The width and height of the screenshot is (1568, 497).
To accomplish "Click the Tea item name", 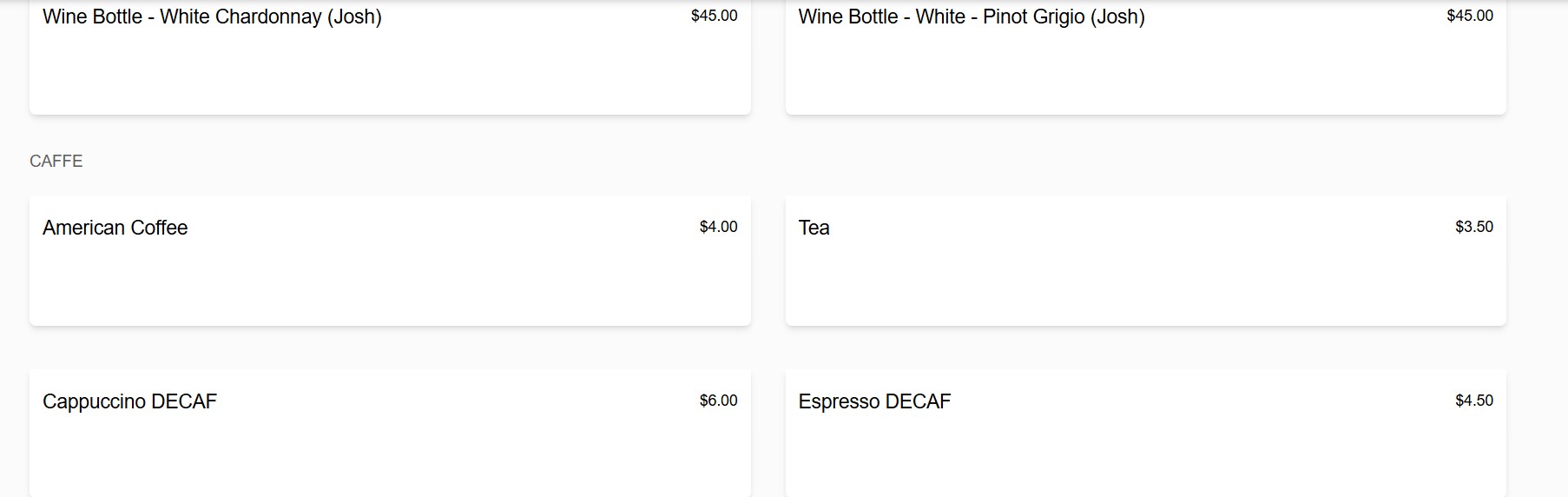I will click(x=814, y=228).
